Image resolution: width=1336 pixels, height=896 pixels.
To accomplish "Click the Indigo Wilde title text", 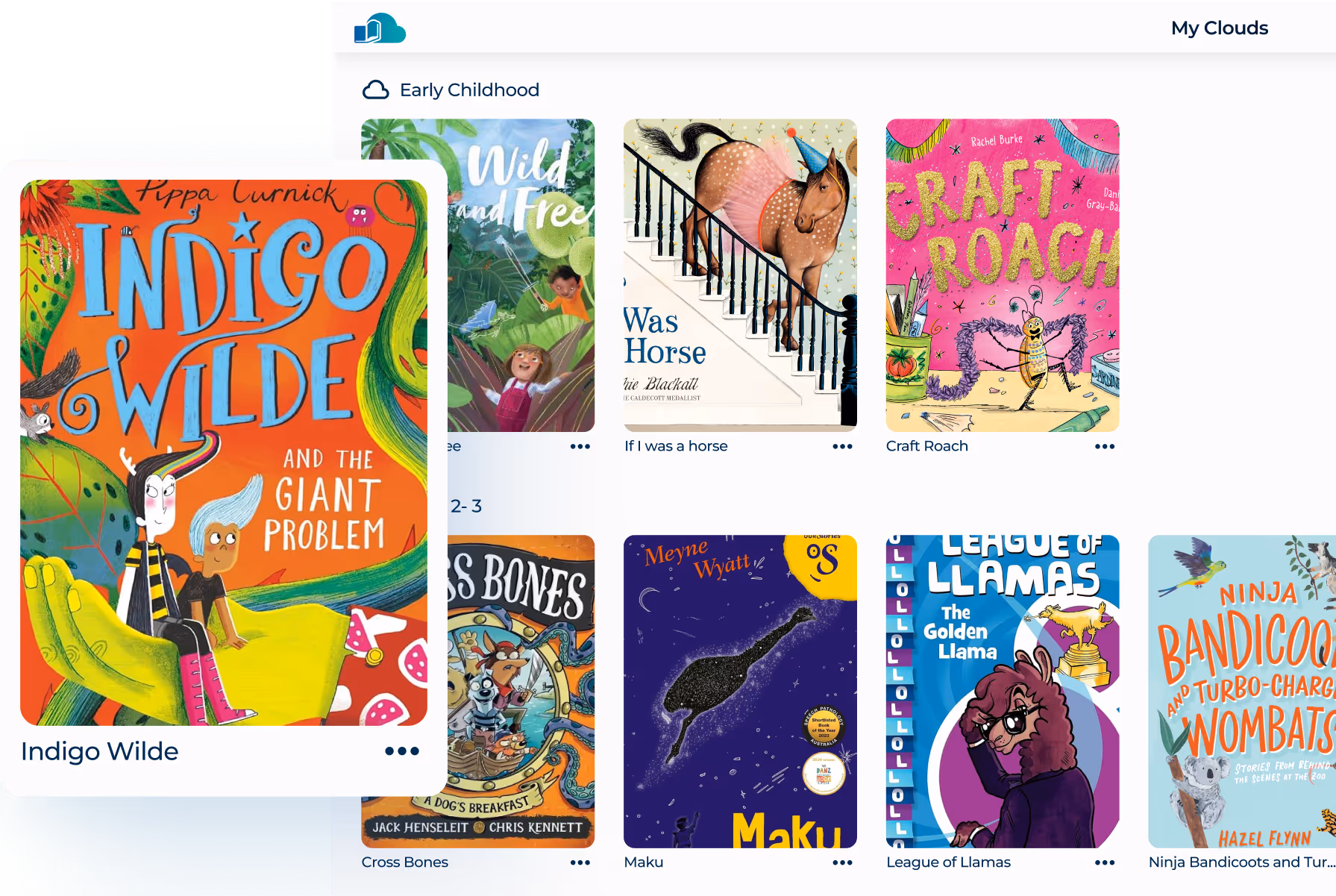I will pyautogui.click(x=100, y=751).
